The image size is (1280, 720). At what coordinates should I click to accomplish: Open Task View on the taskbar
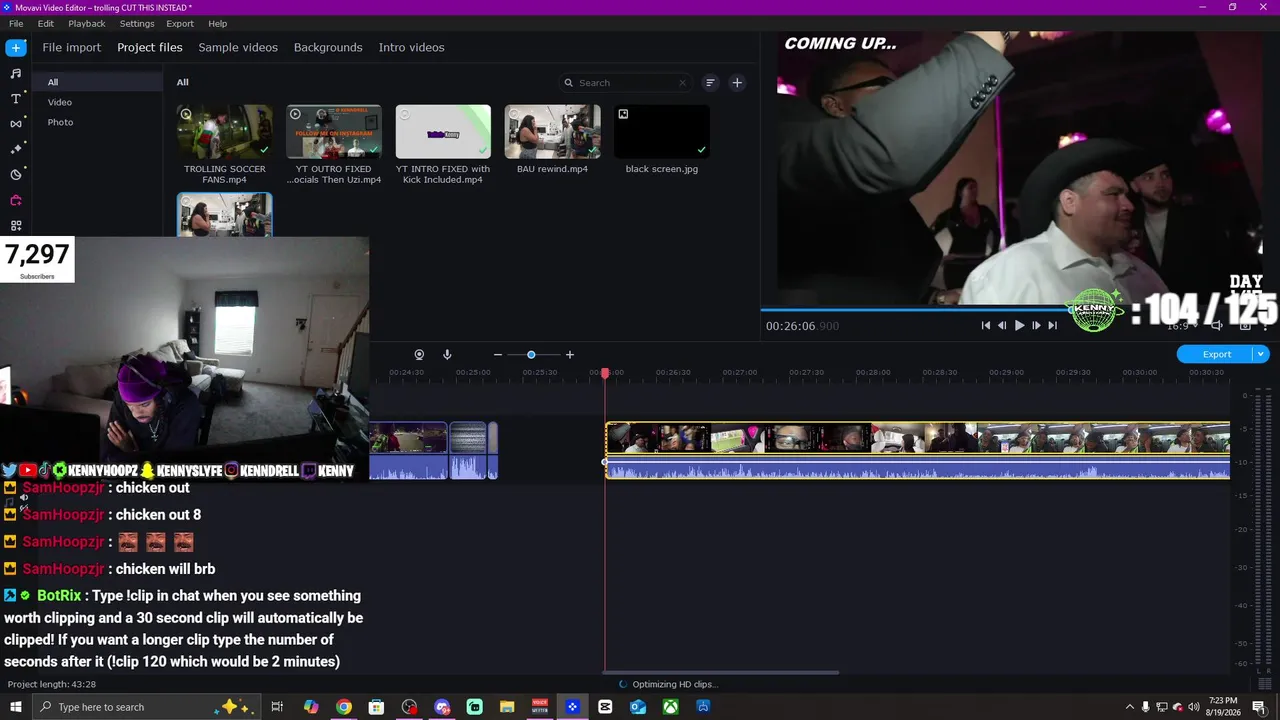tap(278, 707)
